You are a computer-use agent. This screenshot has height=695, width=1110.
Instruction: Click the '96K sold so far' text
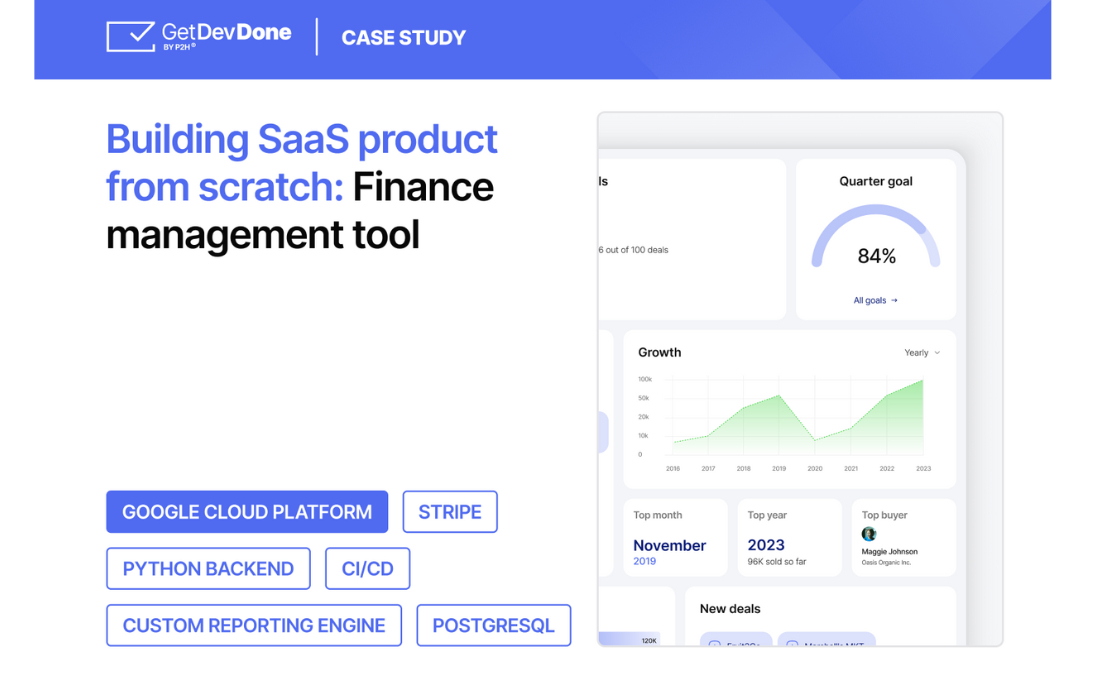tap(777, 562)
